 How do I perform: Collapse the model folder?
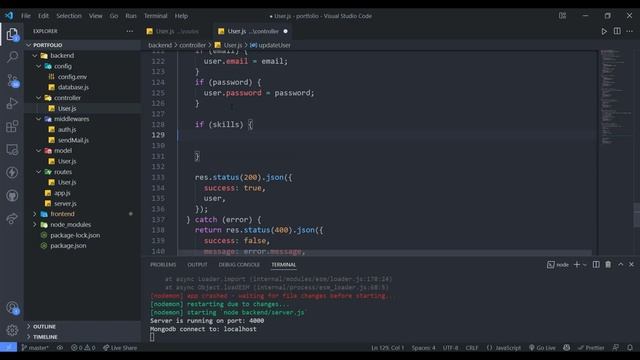click(x=39, y=151)
